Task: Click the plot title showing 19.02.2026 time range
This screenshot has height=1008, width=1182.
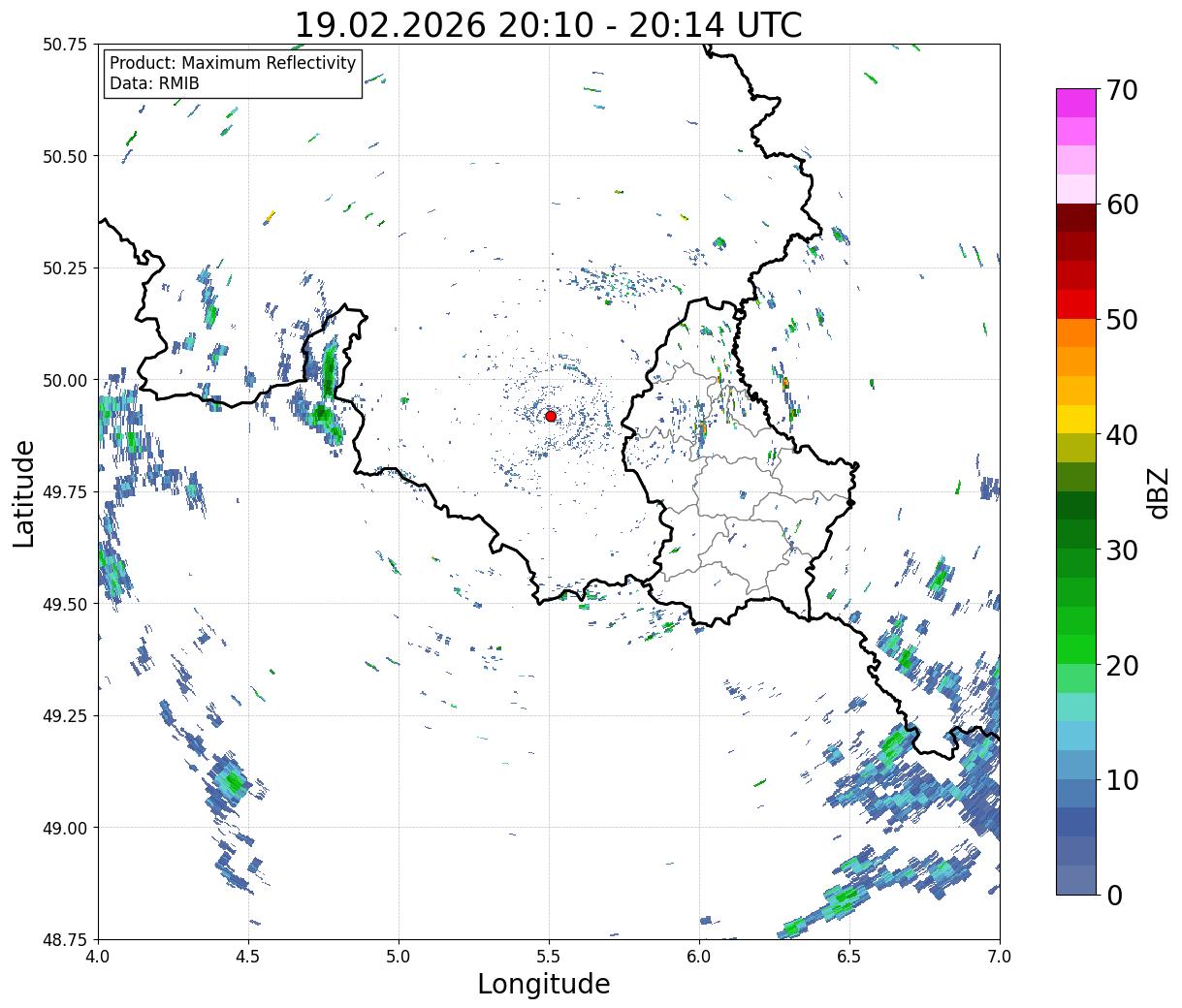Action: [x=548, y=24]
